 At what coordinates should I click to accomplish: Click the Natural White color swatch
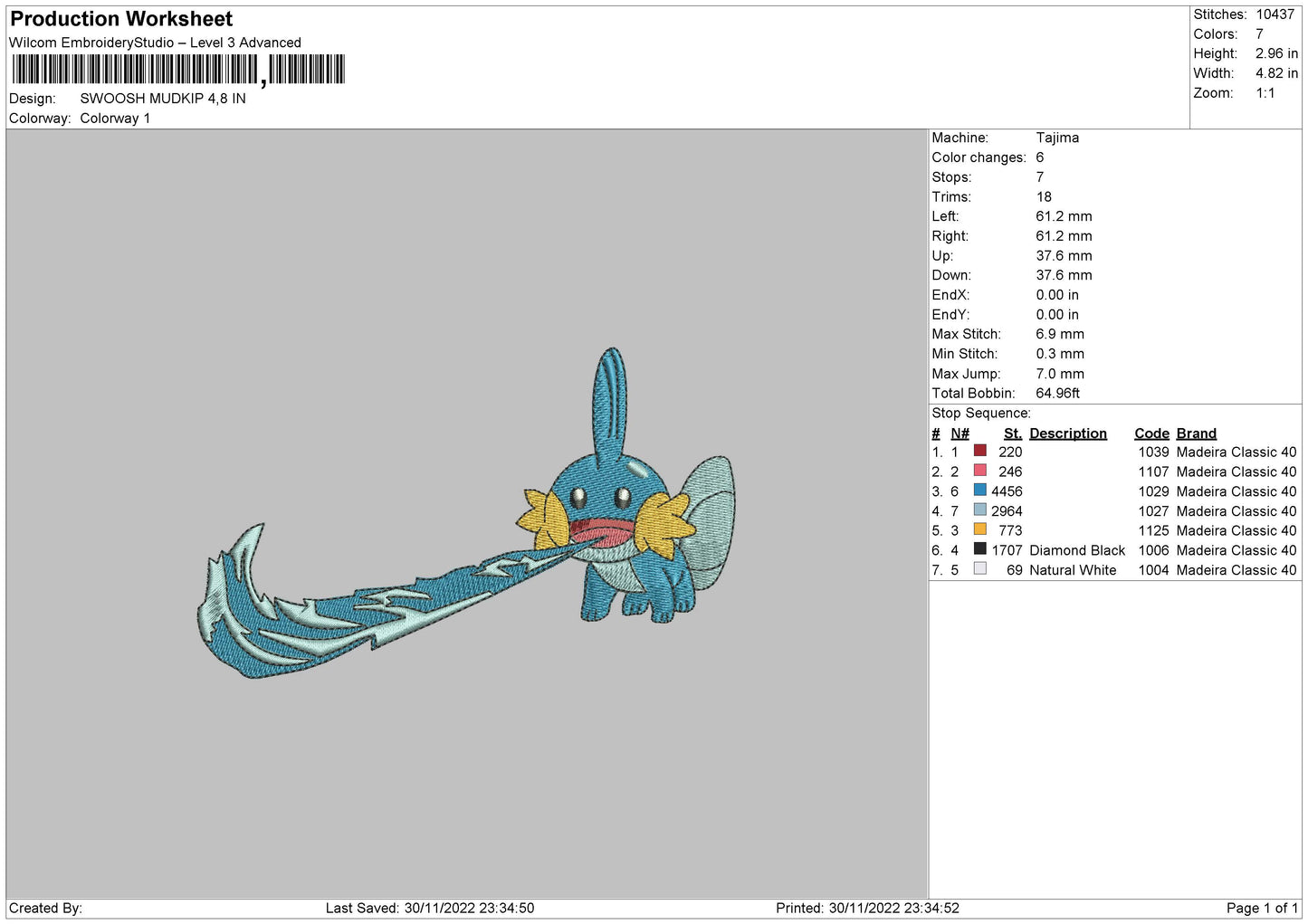pos(979,569)
